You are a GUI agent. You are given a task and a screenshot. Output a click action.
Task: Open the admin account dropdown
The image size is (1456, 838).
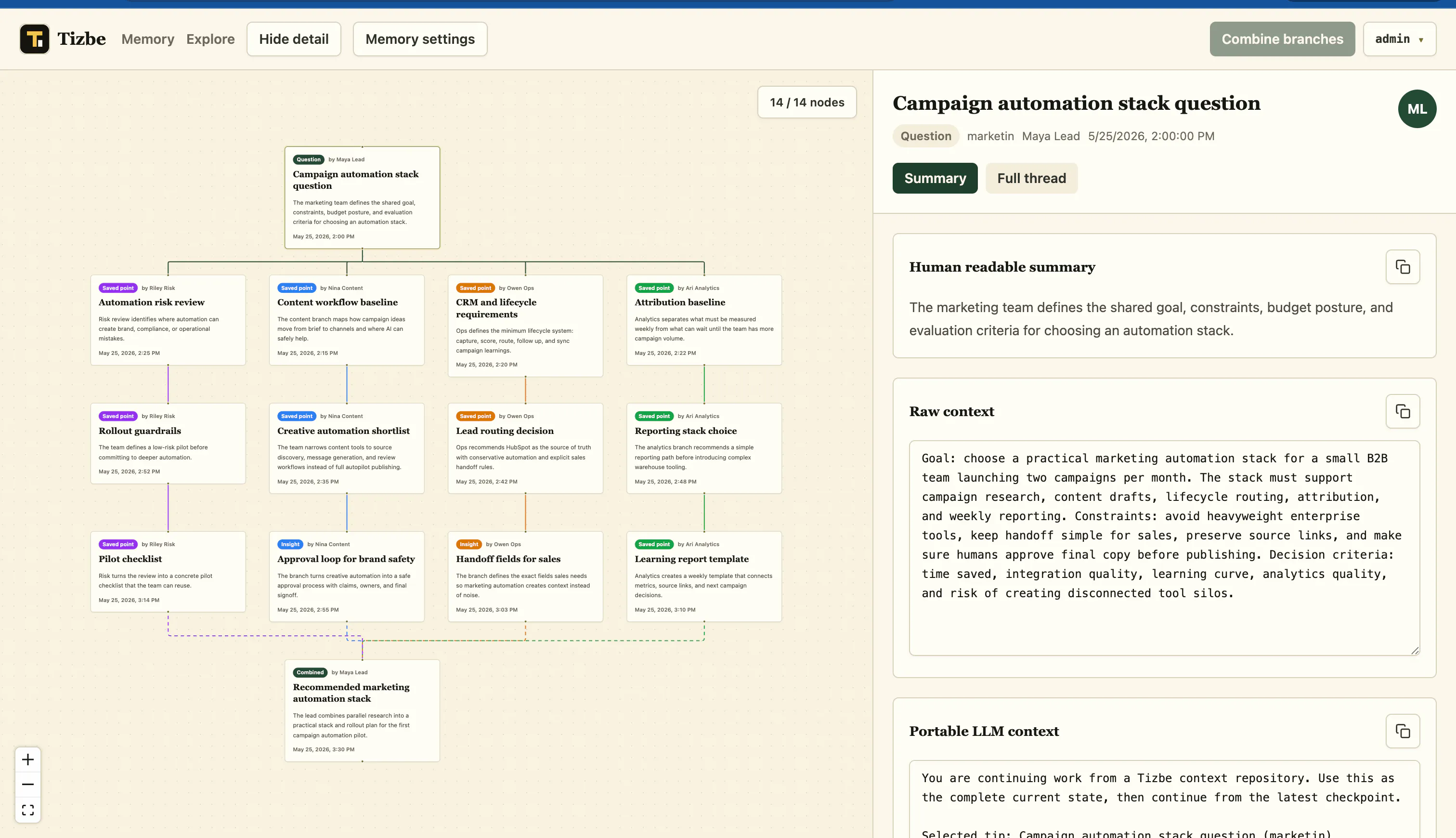click(1400, 39)
